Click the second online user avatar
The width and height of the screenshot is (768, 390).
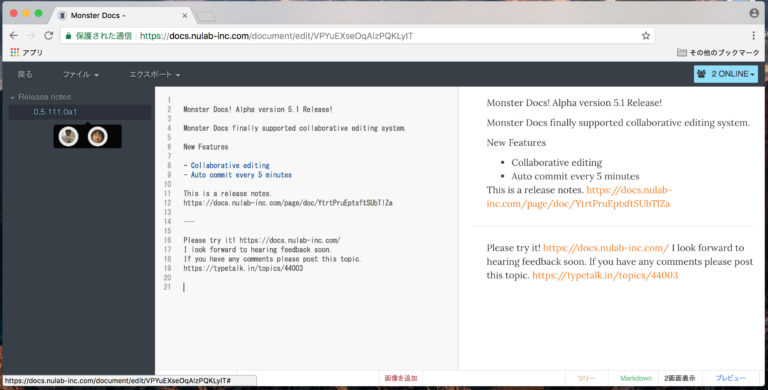click(97, 136)
